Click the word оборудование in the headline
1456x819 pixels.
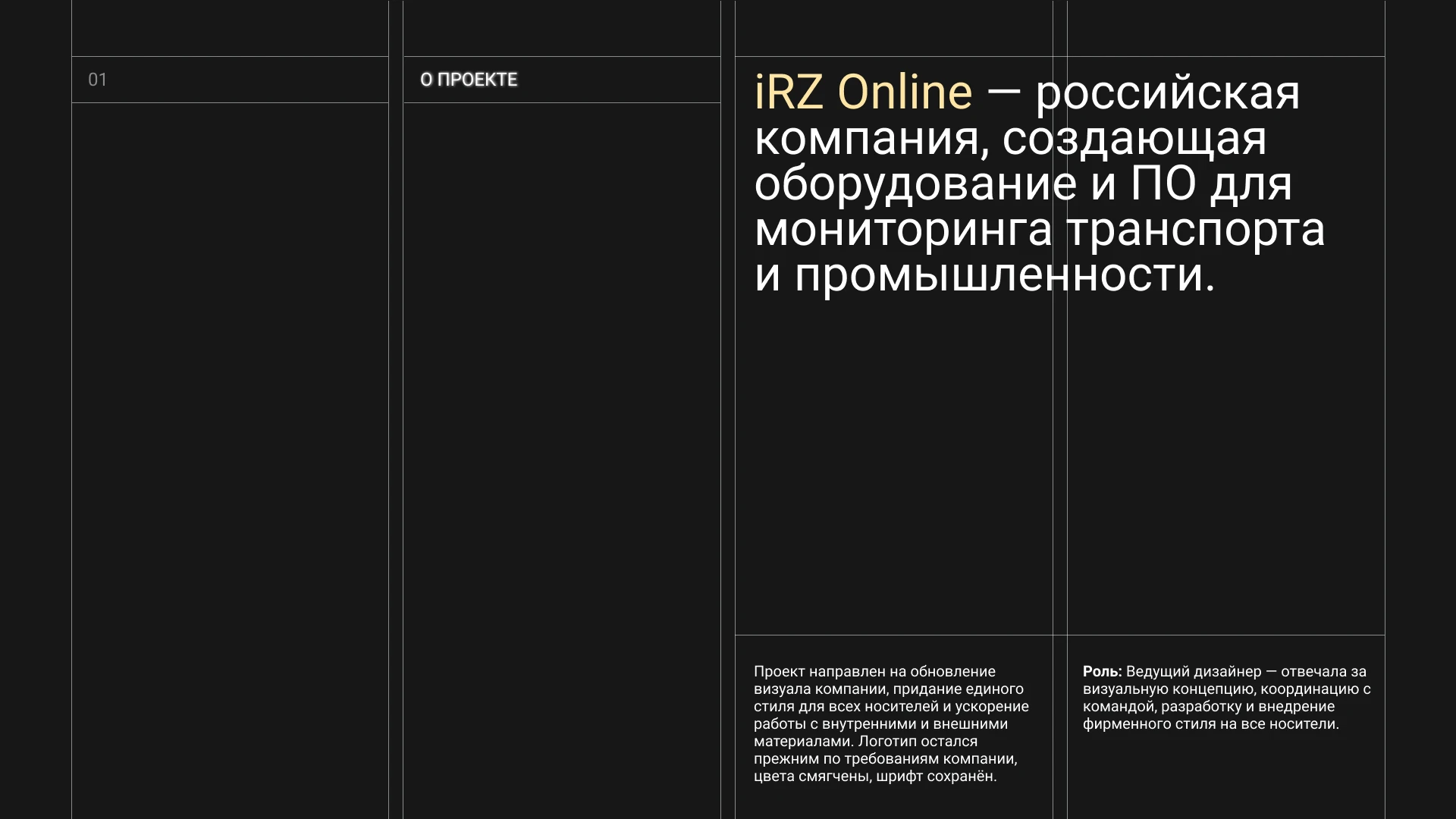pyautogui.click(x=915, y=184)
